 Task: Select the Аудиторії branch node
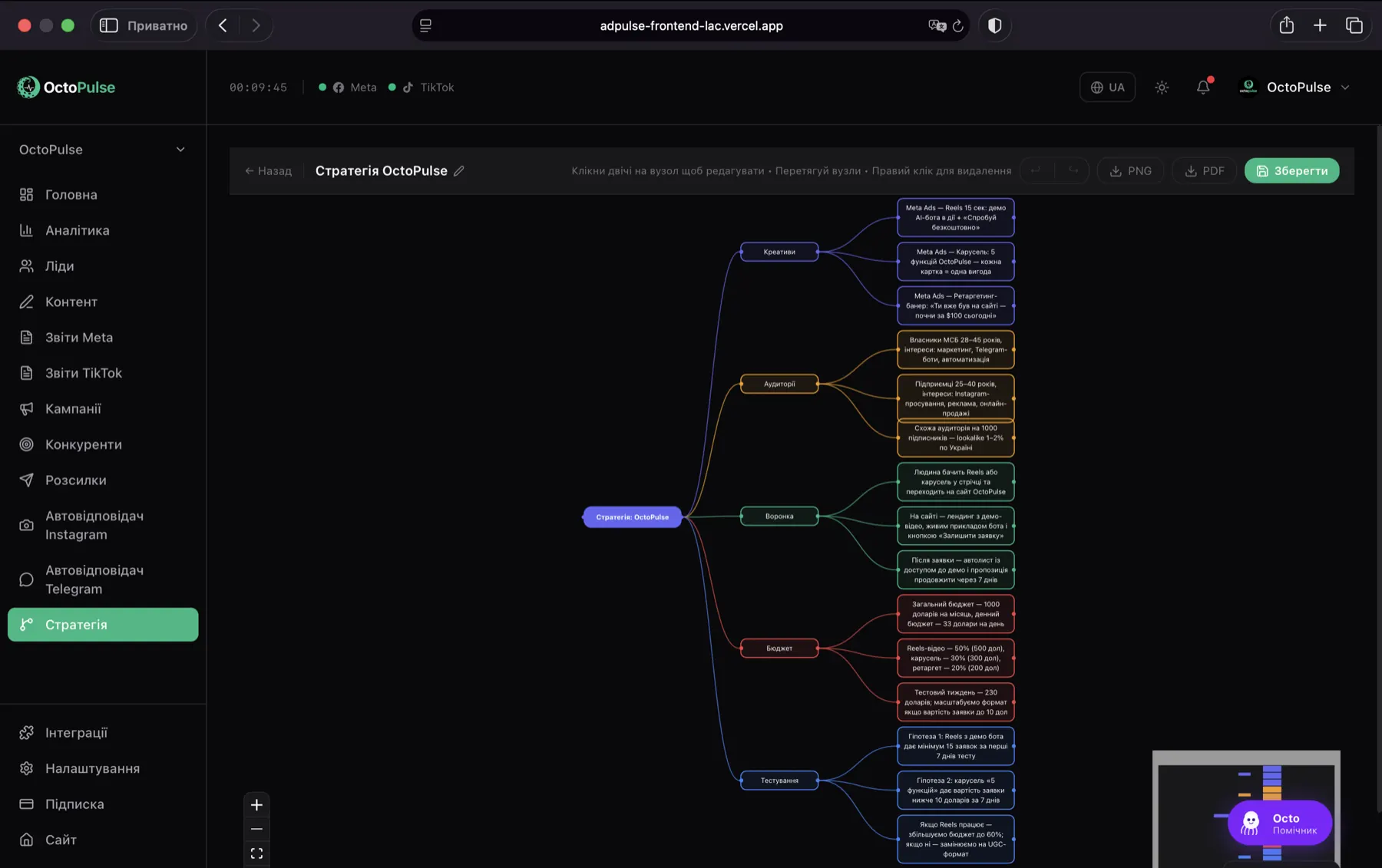coord(779,384)
